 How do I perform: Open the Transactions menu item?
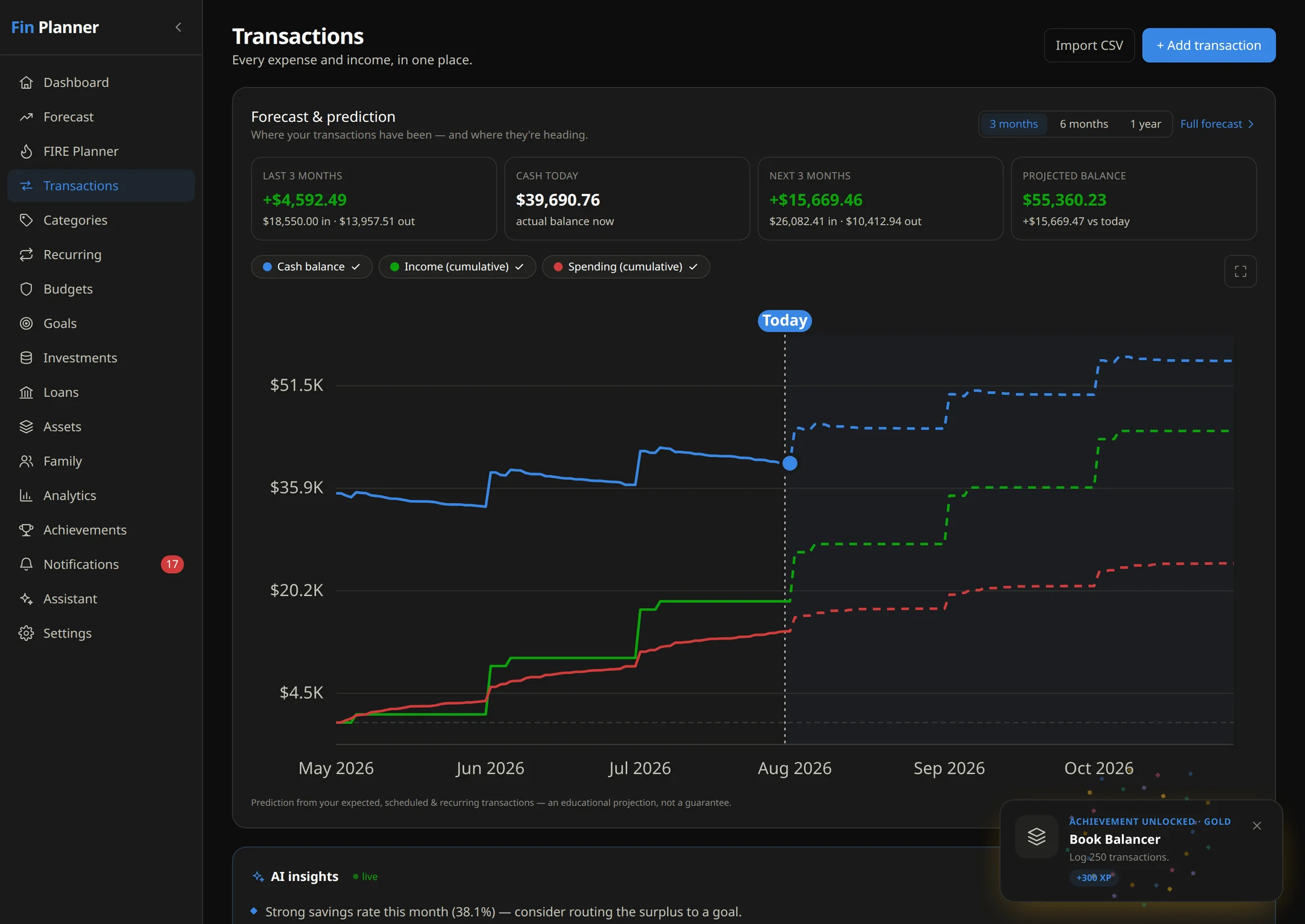[x=101, y=186]
